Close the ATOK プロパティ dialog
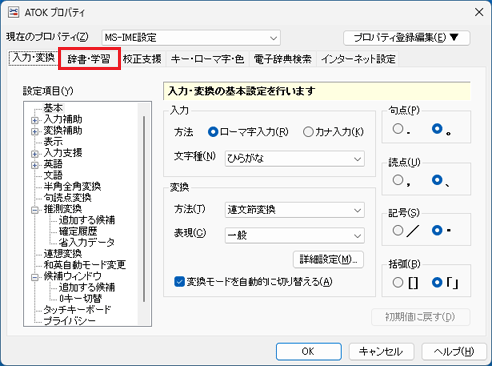 pos(479,12)
